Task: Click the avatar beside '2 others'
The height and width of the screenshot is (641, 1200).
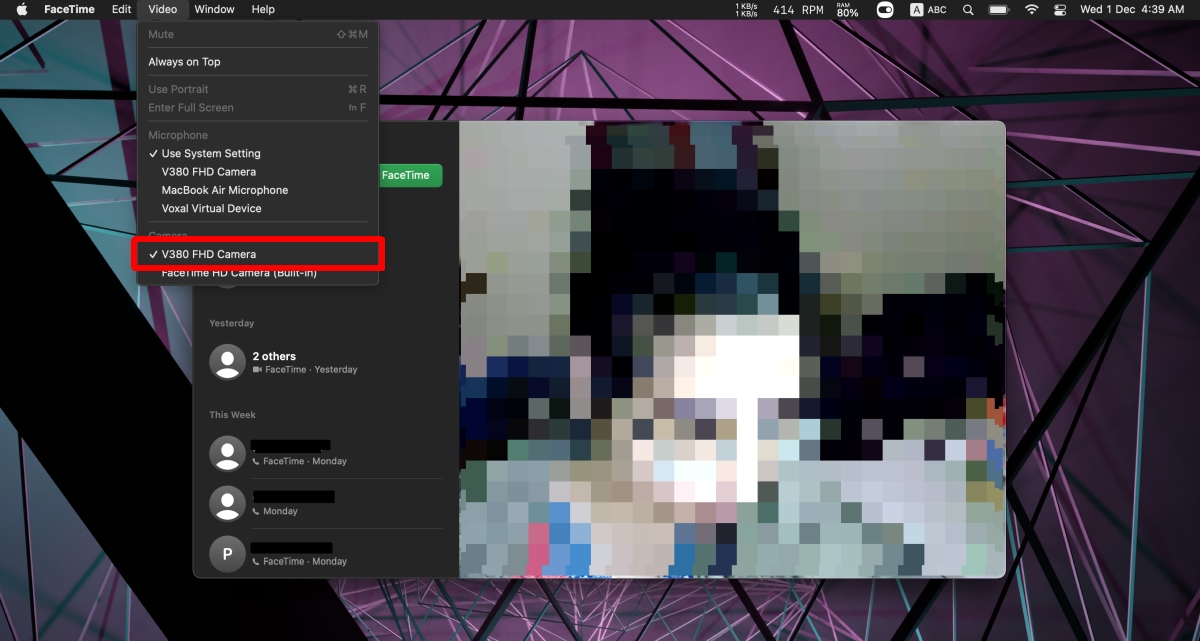Action: click(227, 362)
